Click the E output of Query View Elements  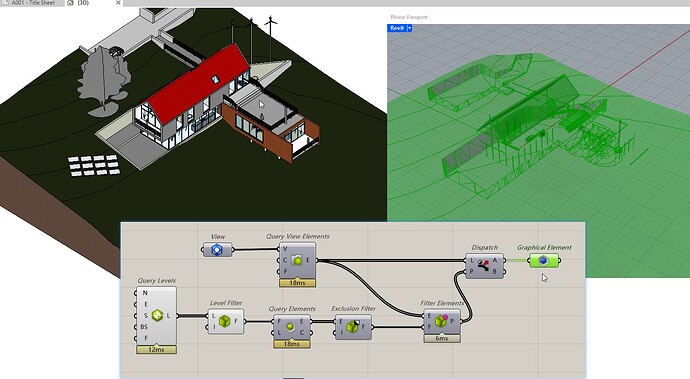click(308, 260)
